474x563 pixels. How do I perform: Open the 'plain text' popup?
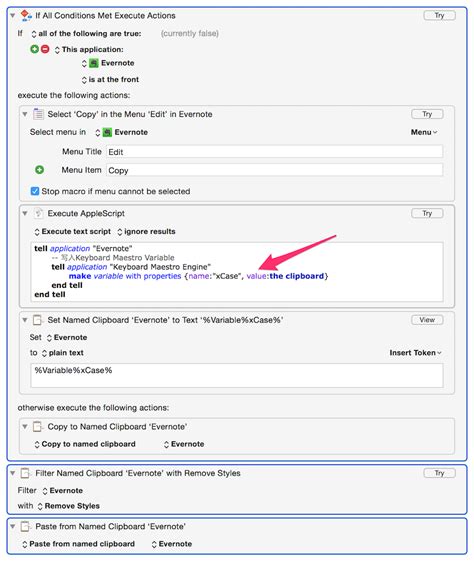(62, 353)
